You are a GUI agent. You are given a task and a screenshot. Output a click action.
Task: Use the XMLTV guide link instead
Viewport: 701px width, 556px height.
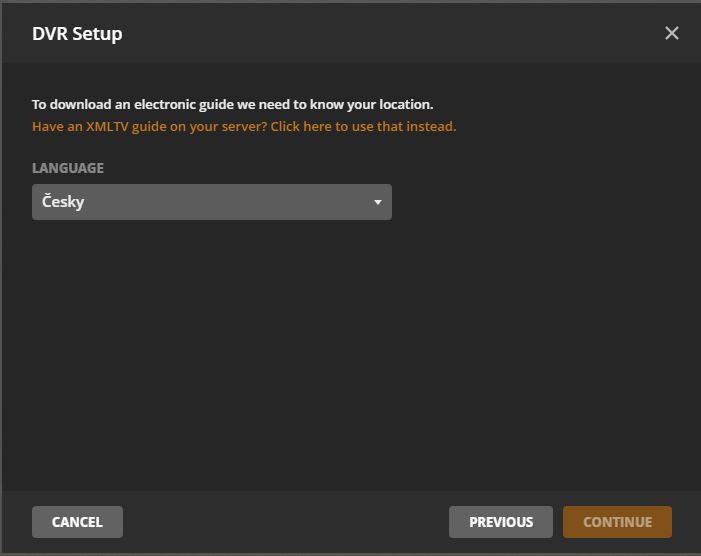244,126
